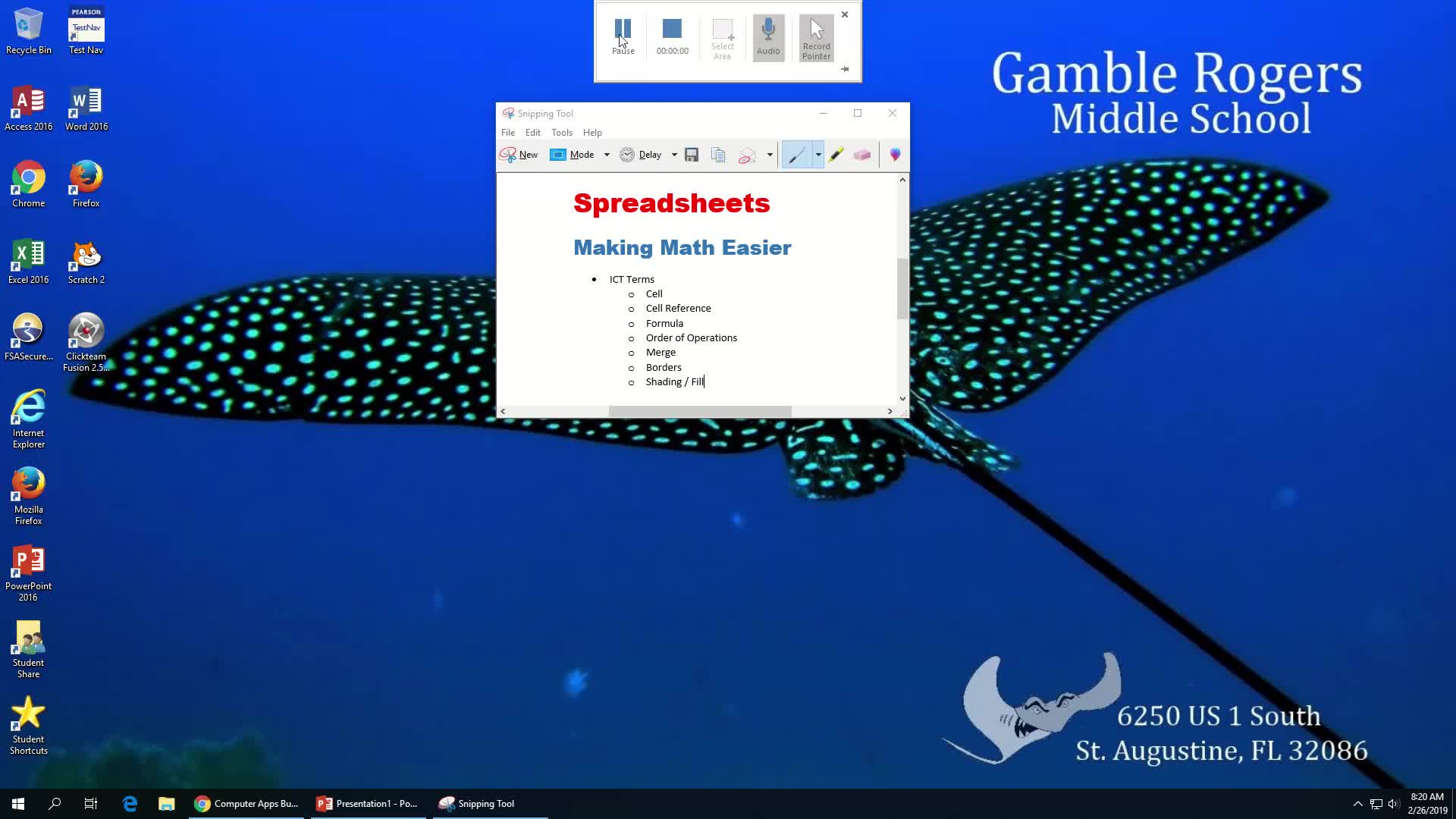Click horizontal scrollbar thumb in Snipping Tool

click(700, 411)
